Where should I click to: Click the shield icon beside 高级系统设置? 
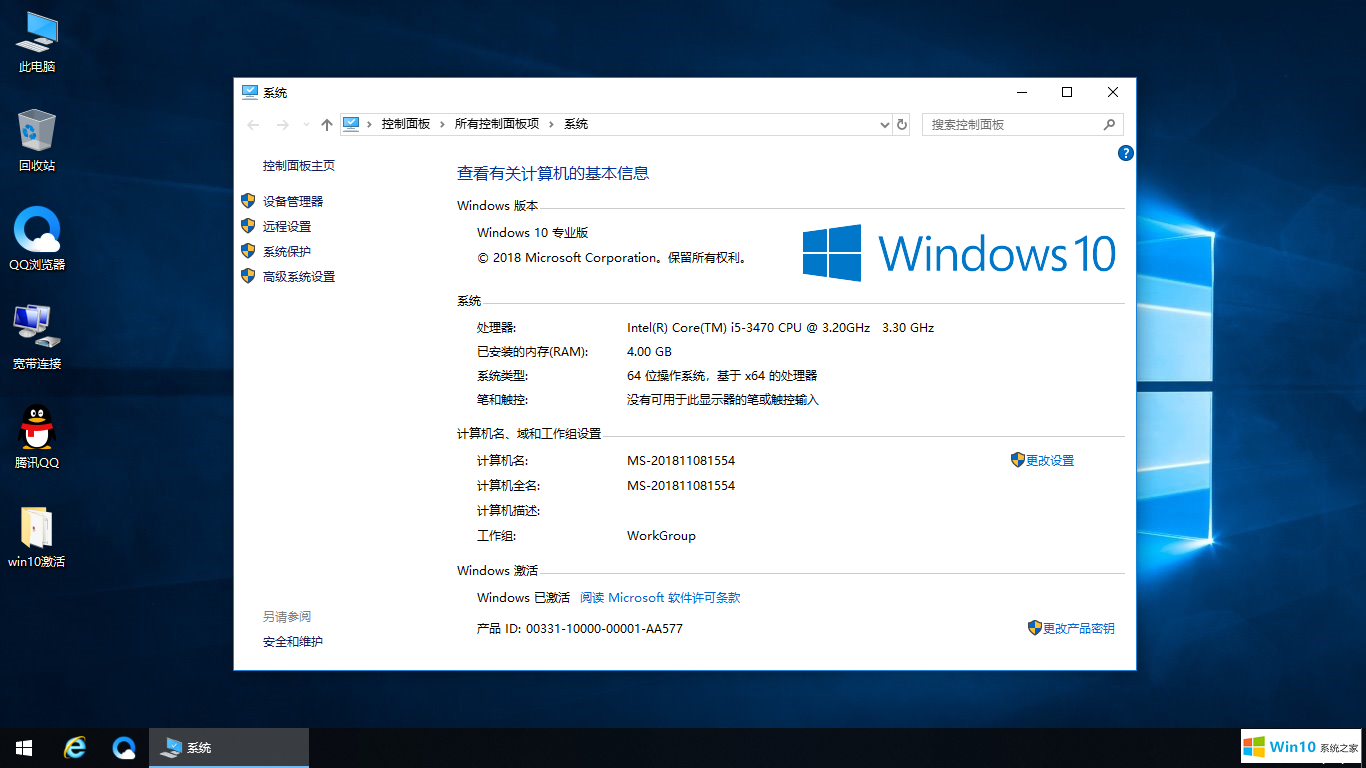tap(248, 275)
